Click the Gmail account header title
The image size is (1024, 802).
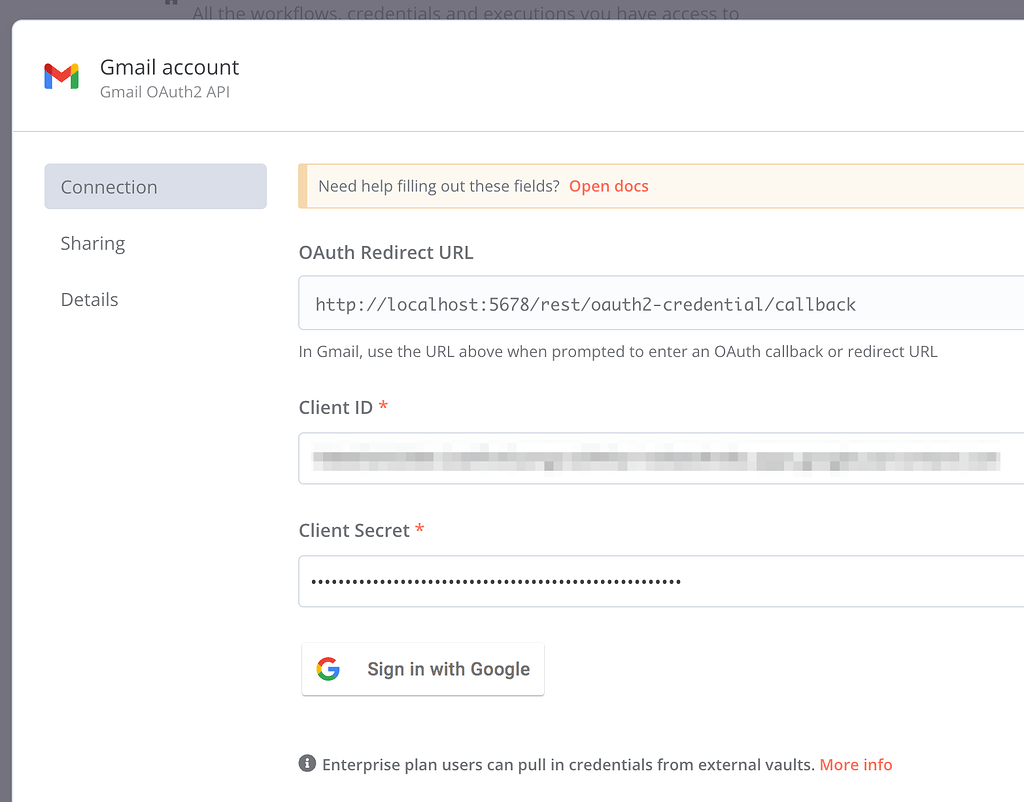pos(168,67)
